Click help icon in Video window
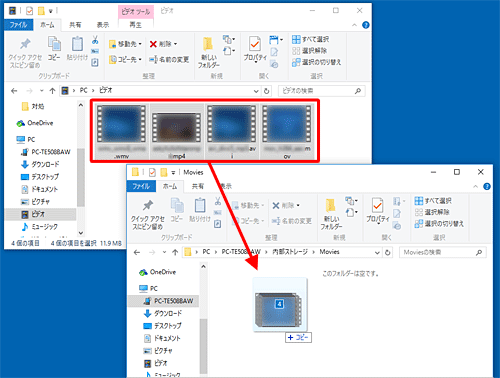 [366, 25]
